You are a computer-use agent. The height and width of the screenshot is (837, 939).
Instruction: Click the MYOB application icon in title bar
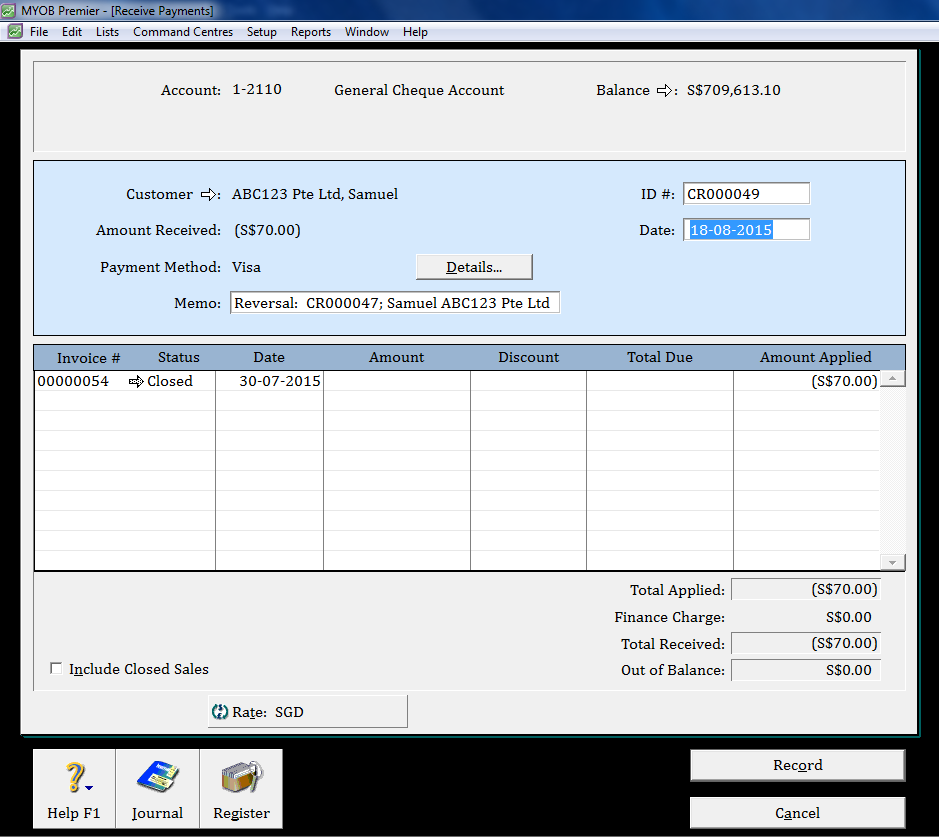pos(11,9)
